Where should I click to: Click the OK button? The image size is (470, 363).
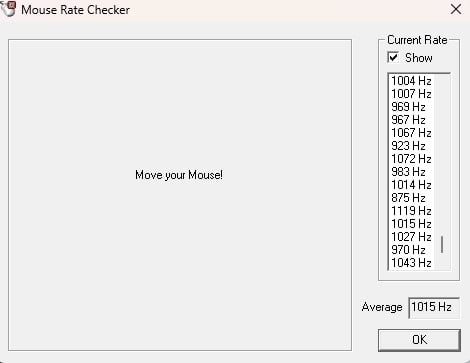419,340
